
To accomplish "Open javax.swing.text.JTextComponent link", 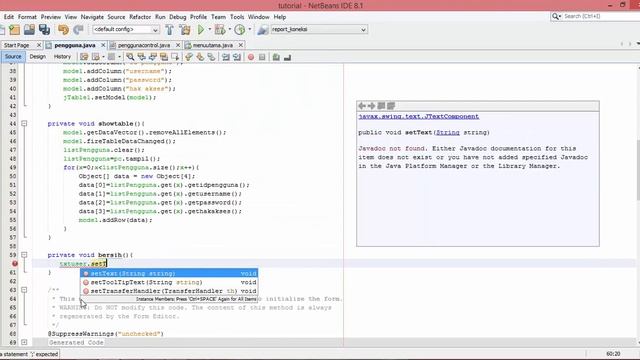I will coord(419,116).
